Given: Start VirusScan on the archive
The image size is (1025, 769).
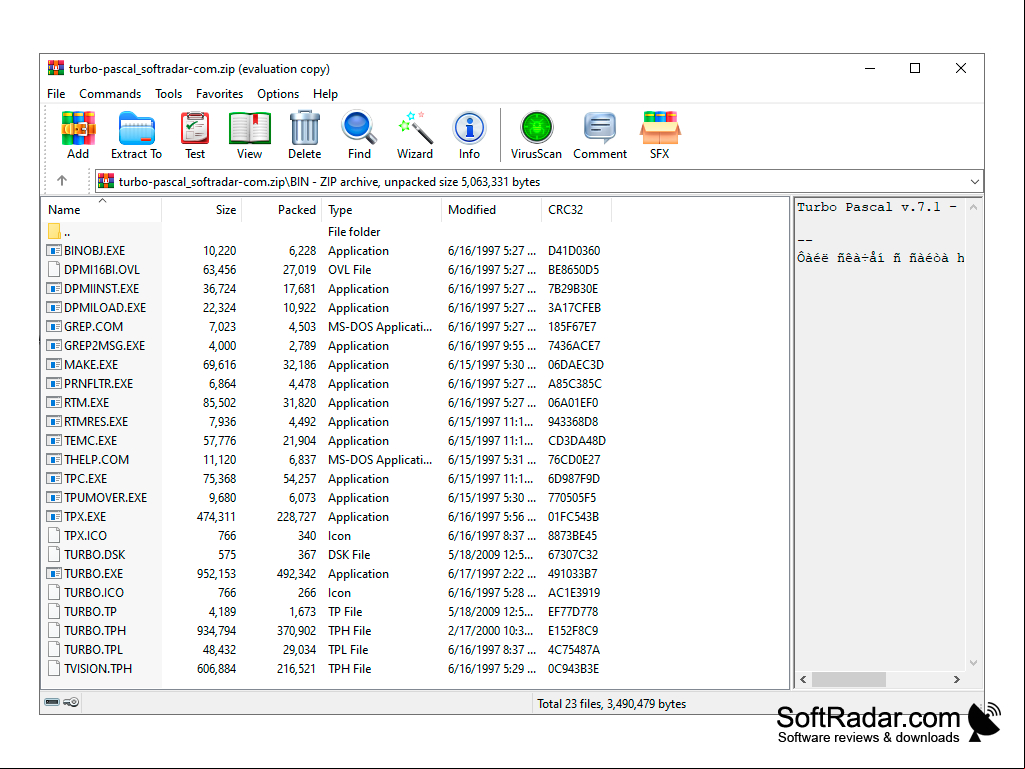Looking at the screenshot, I should click(x=537, y=128).
